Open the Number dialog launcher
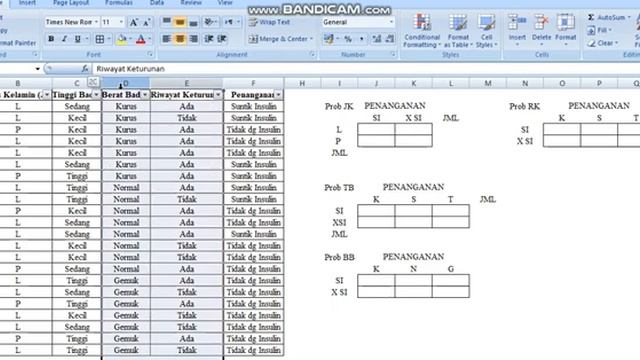This screenshot has height=360, width=640. [x=393, y=54]
